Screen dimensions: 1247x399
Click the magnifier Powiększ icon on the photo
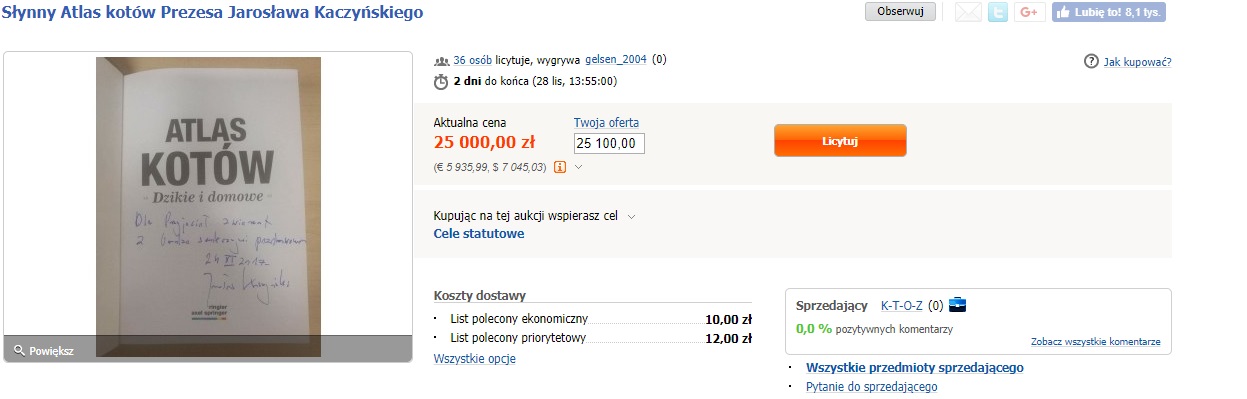tap(19, 351)
